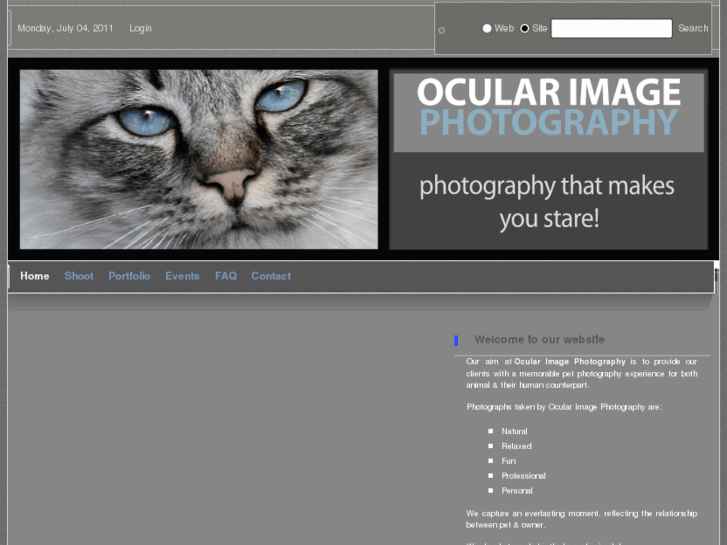The width and height of the screenshot is (727, 545).
Task: Open the Portfolio menu item
Action: 129,276
